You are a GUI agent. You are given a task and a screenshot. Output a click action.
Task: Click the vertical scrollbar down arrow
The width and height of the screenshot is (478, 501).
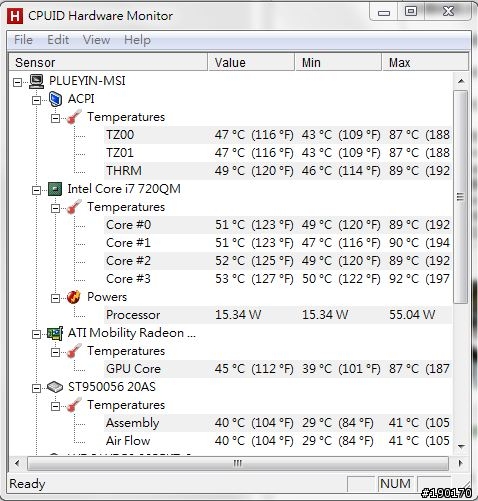tap(461, 446)
